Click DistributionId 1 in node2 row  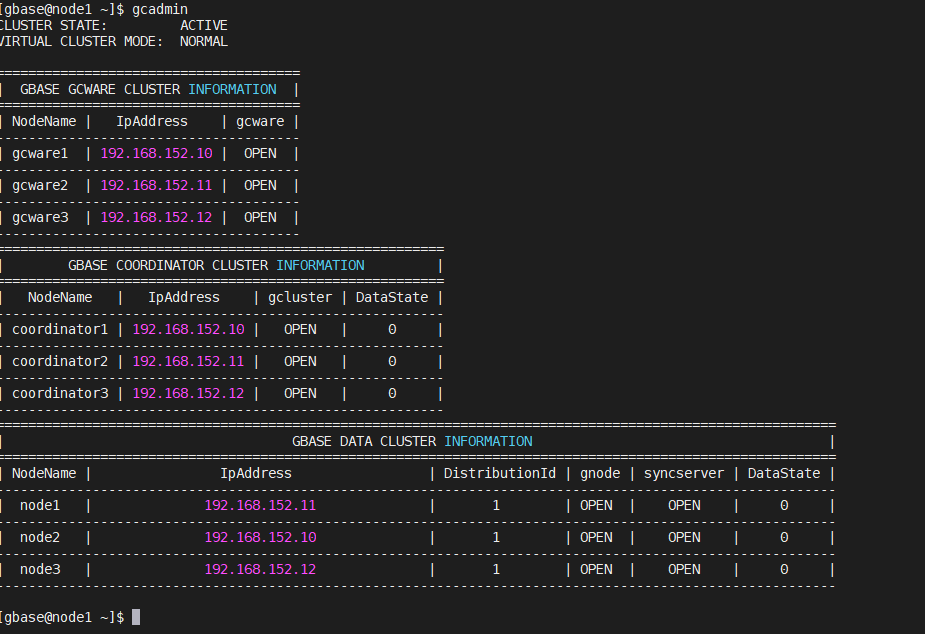pos(496,537)
